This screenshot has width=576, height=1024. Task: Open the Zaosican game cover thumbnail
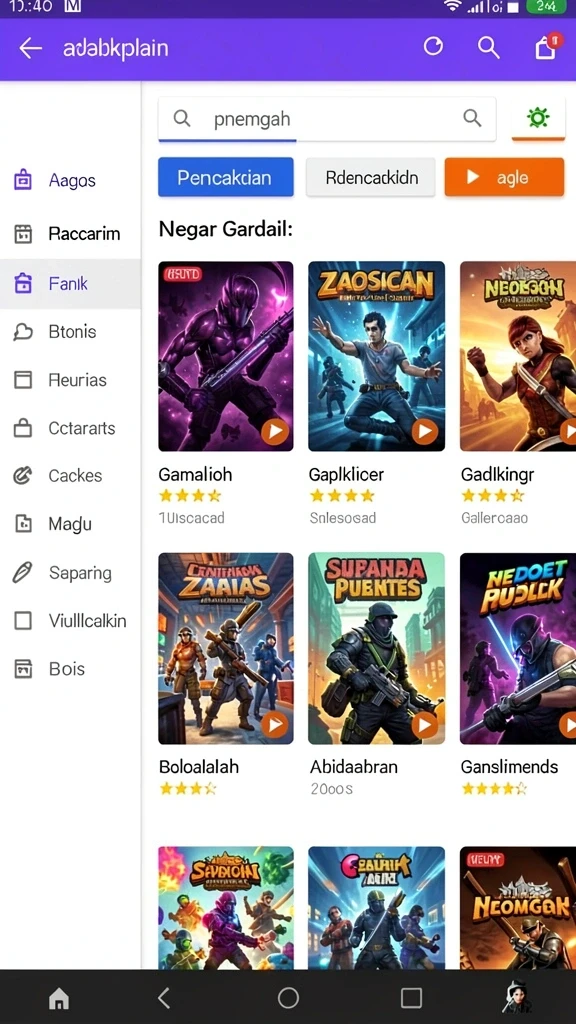pos(376,356)
